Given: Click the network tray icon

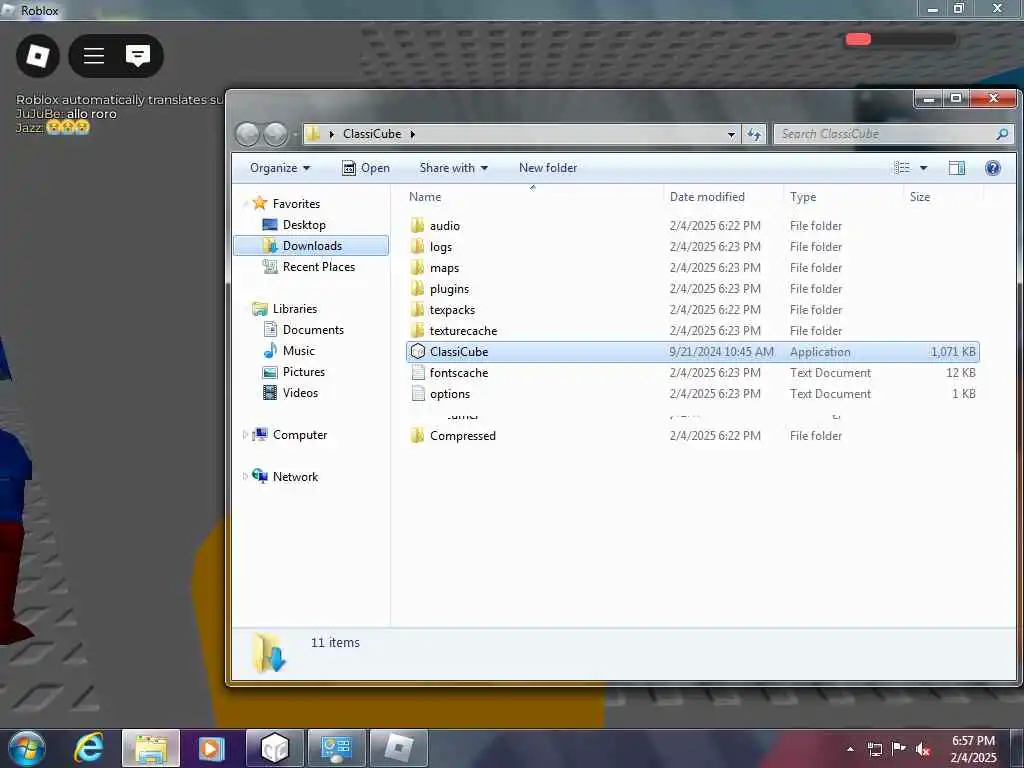Looking at the screenshot, I should [874, 749].
